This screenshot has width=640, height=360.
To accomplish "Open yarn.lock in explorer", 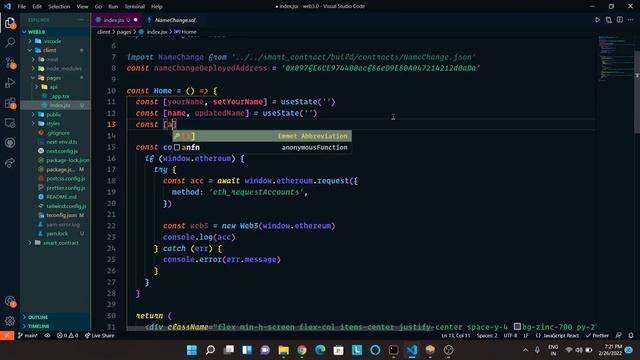I will (55, 233).
